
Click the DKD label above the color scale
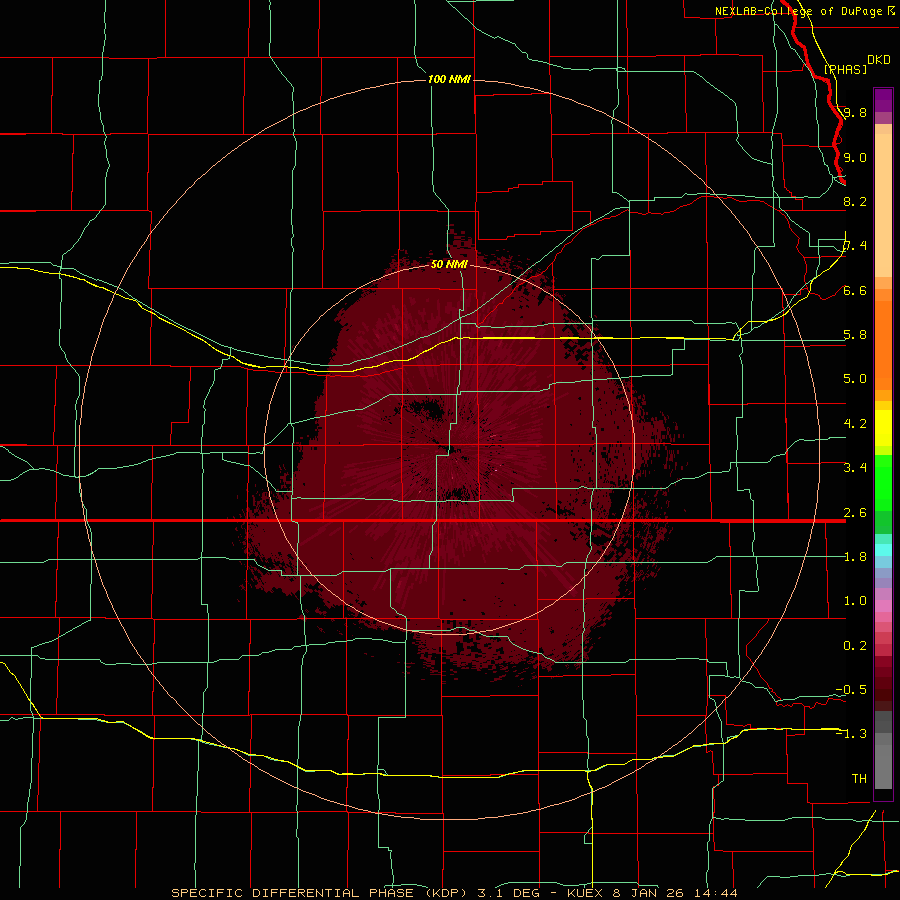click(x=879, y=60)
